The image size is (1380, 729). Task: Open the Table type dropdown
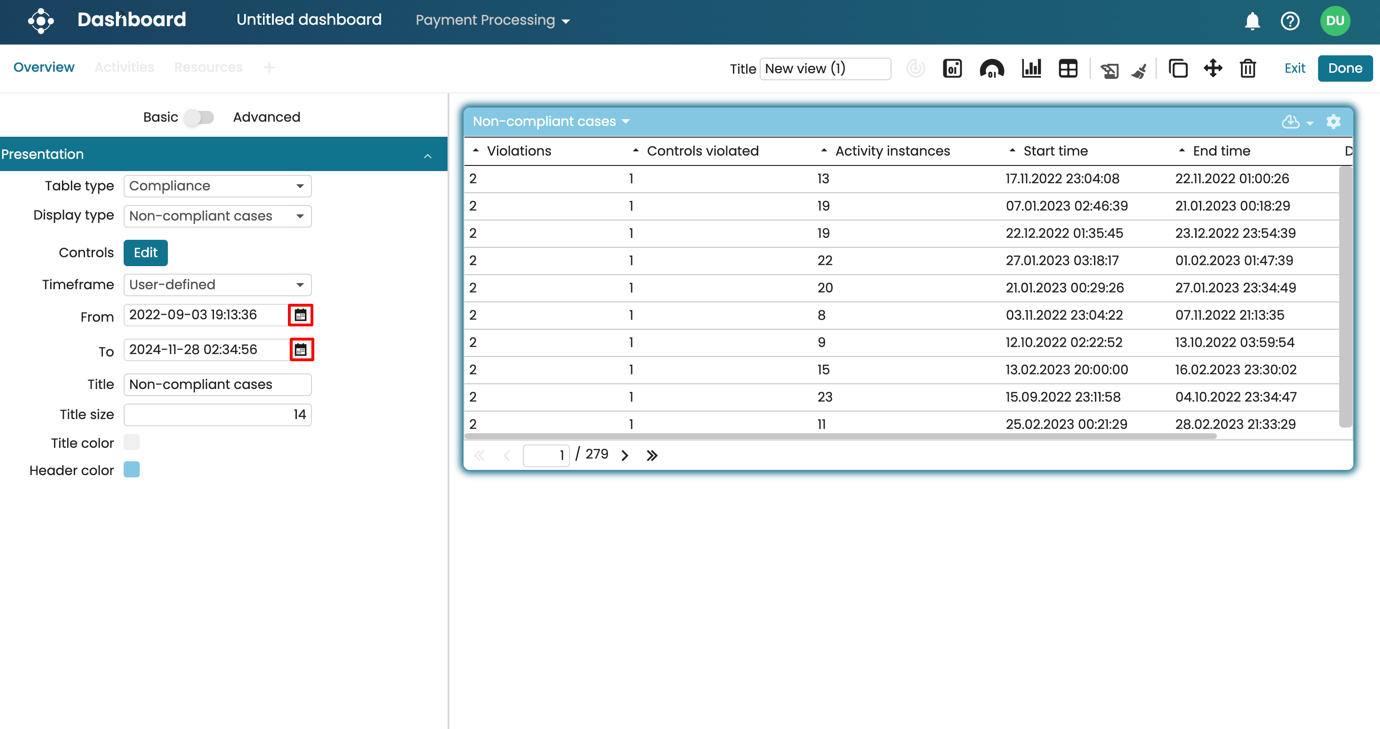(217, 186)
